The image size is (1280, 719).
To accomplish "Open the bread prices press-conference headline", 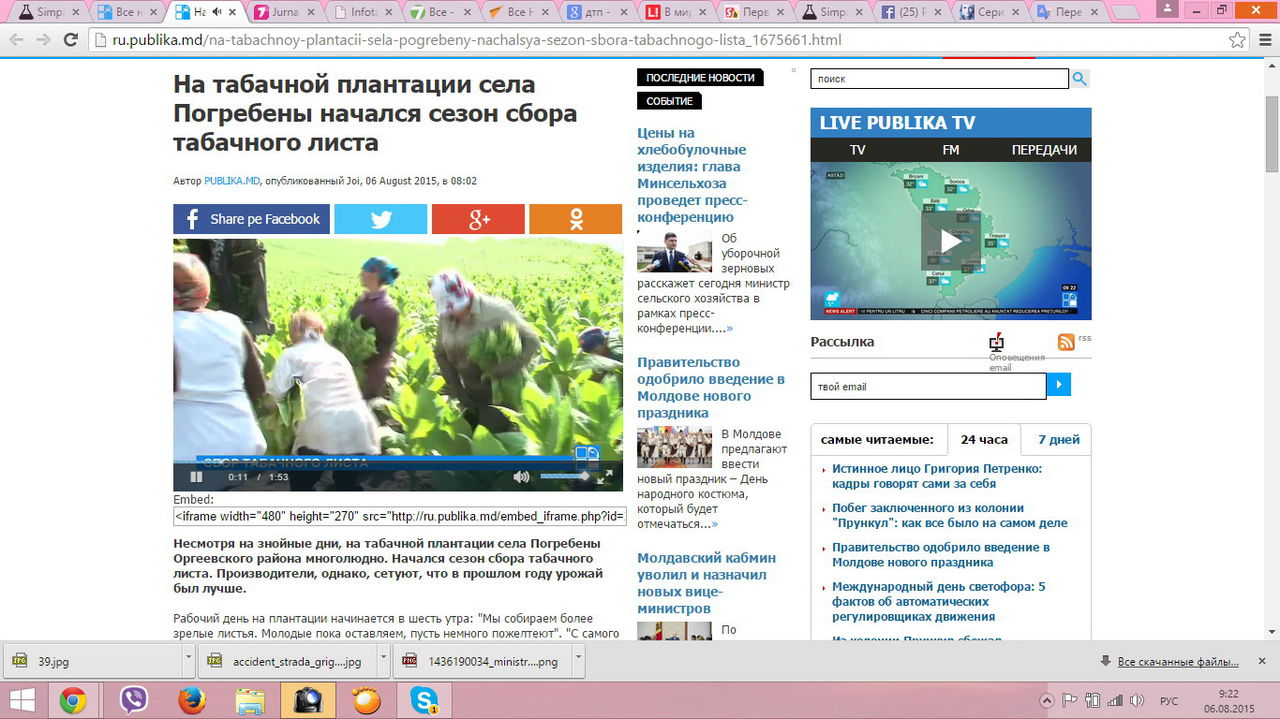I will (x=692, y=175).
